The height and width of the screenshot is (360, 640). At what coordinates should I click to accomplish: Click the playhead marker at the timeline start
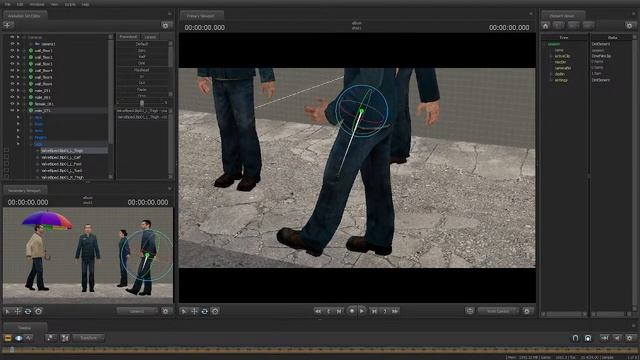click(12, 349)
